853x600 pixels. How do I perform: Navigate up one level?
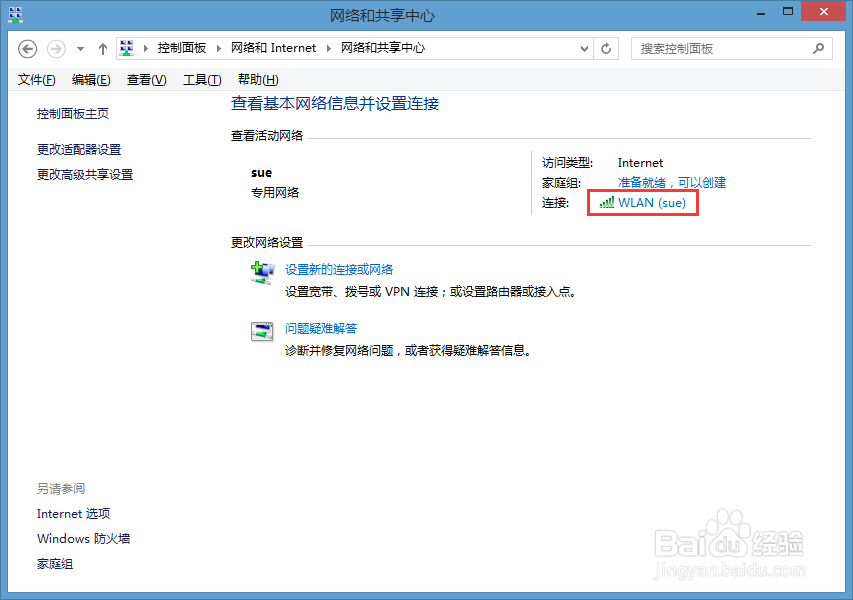[103, 47]
